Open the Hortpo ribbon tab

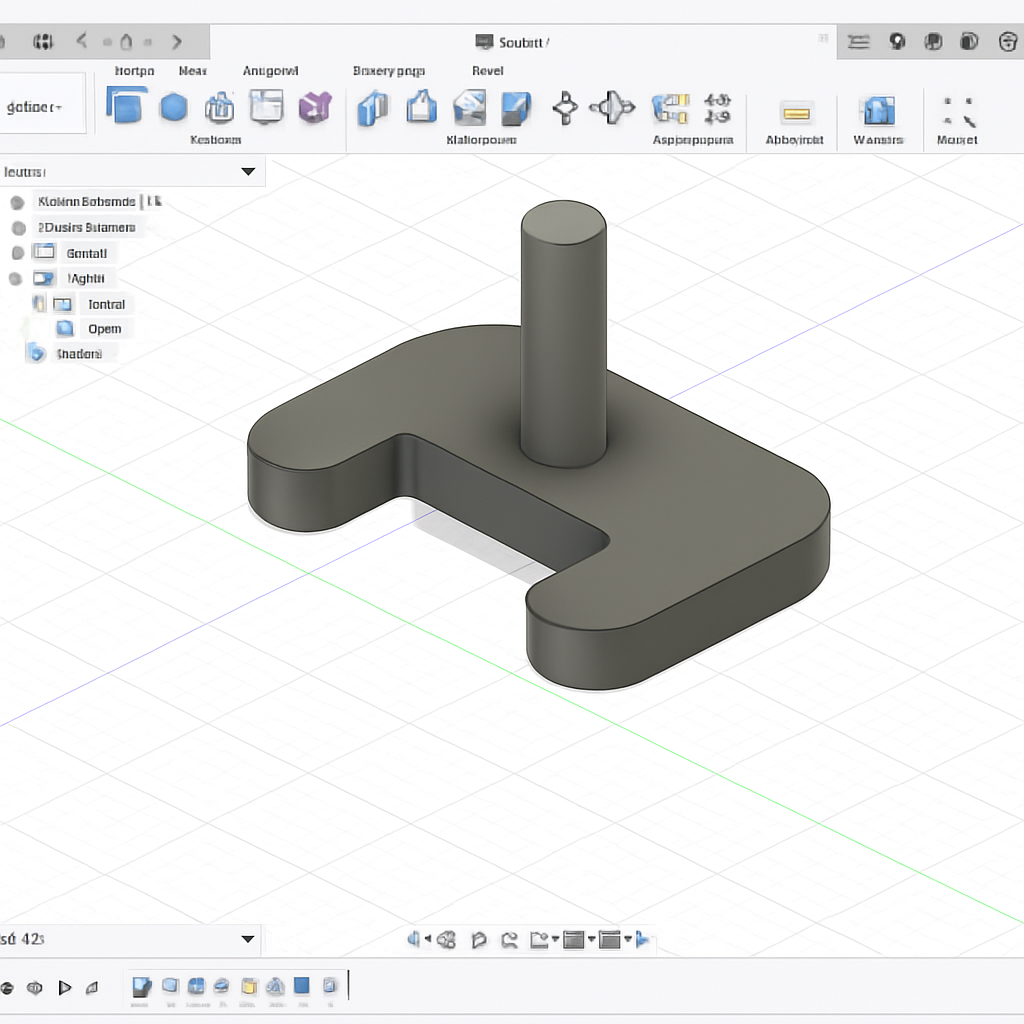(x=134, y=71)
